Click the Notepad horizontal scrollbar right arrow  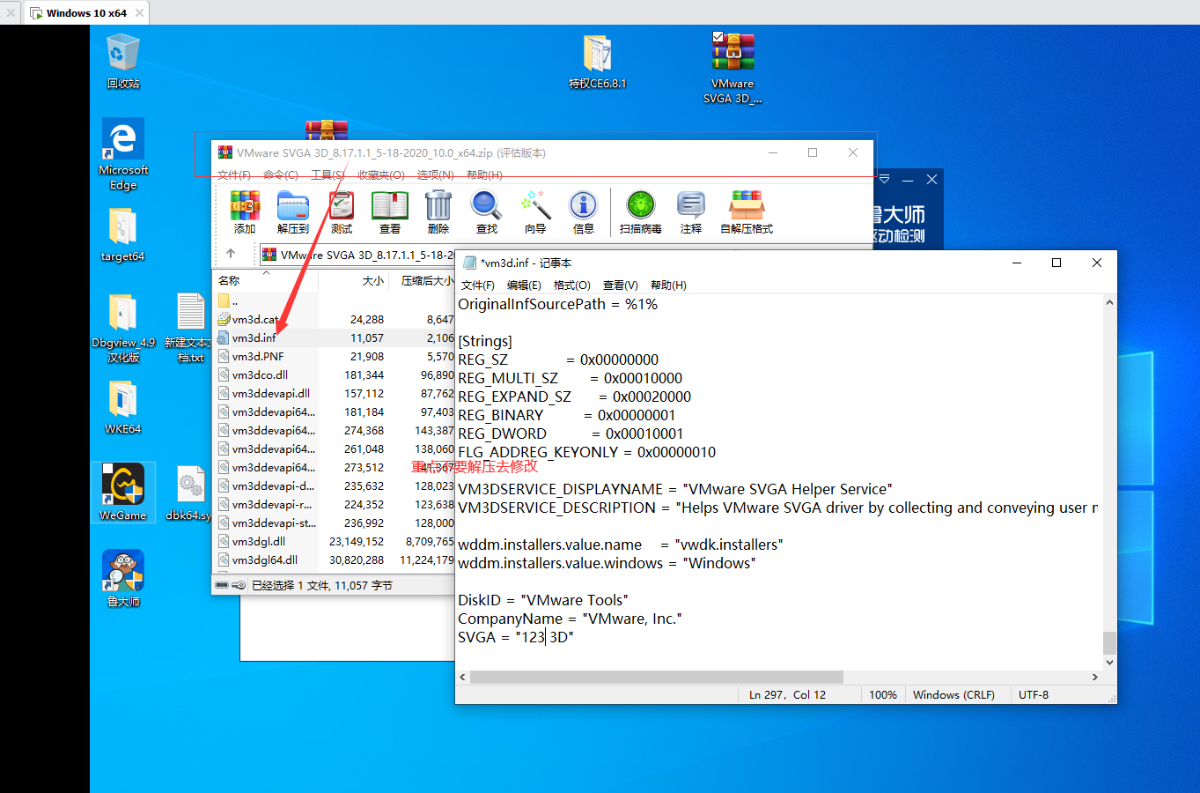1094,677
